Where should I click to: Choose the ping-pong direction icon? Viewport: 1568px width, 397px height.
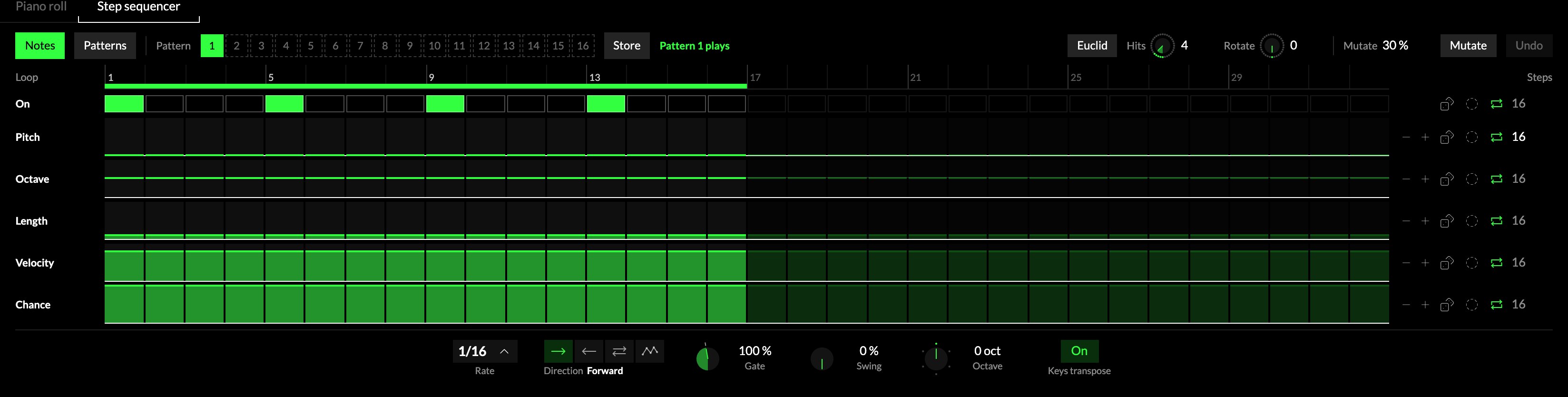pos(619,351)
